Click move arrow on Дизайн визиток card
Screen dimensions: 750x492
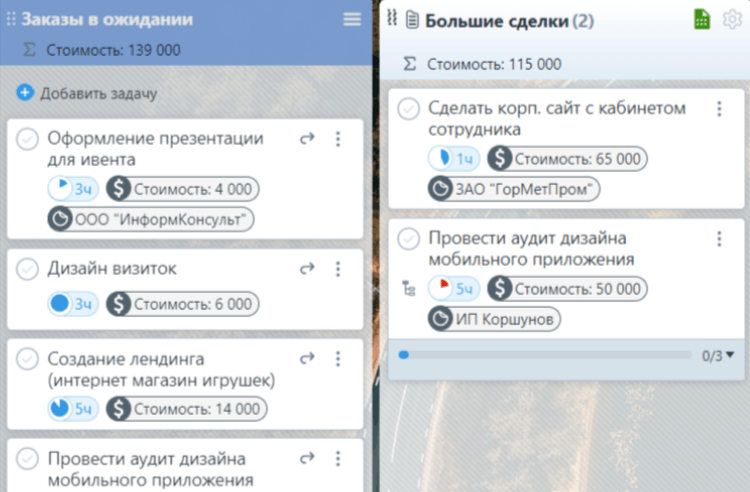click(x=308, y=269)
